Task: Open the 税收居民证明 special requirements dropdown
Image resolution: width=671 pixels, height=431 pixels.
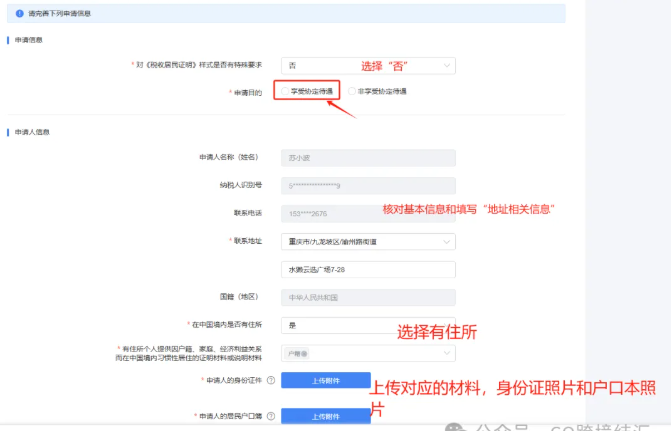Action: point(446,65)
